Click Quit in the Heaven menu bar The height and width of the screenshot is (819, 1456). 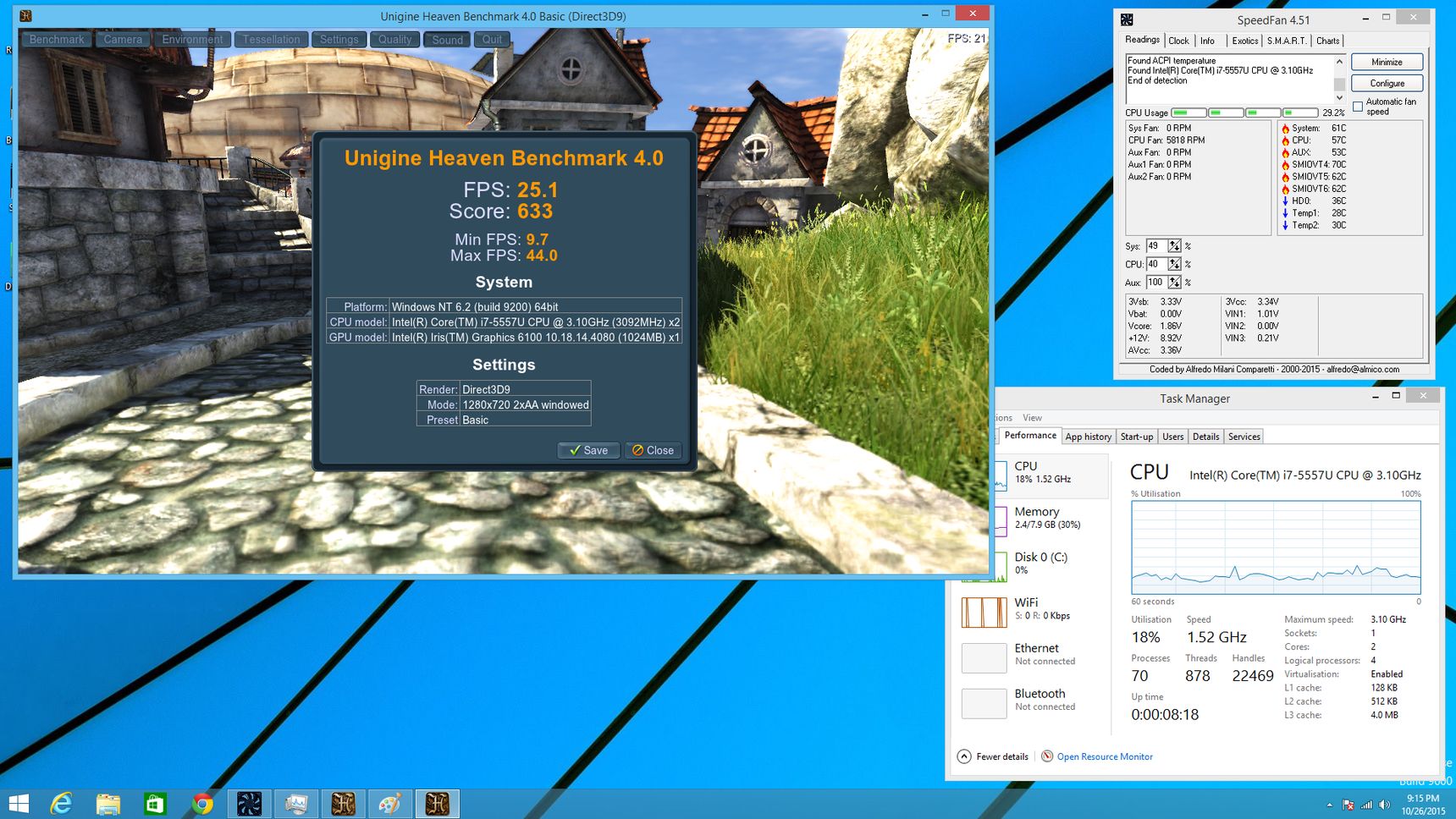pyautogui.click(x=492, y=39)
